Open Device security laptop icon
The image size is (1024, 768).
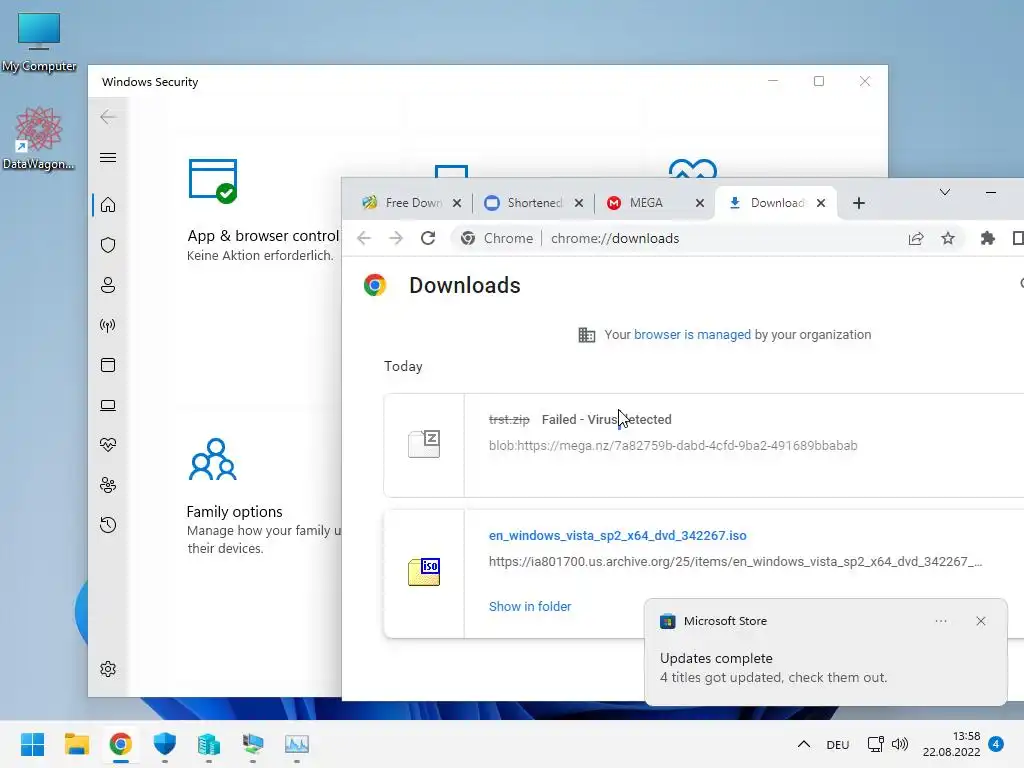(x=108, y=406)
